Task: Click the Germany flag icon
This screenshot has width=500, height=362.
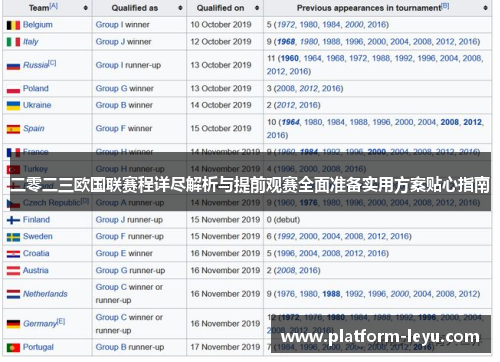Action: 13,324
